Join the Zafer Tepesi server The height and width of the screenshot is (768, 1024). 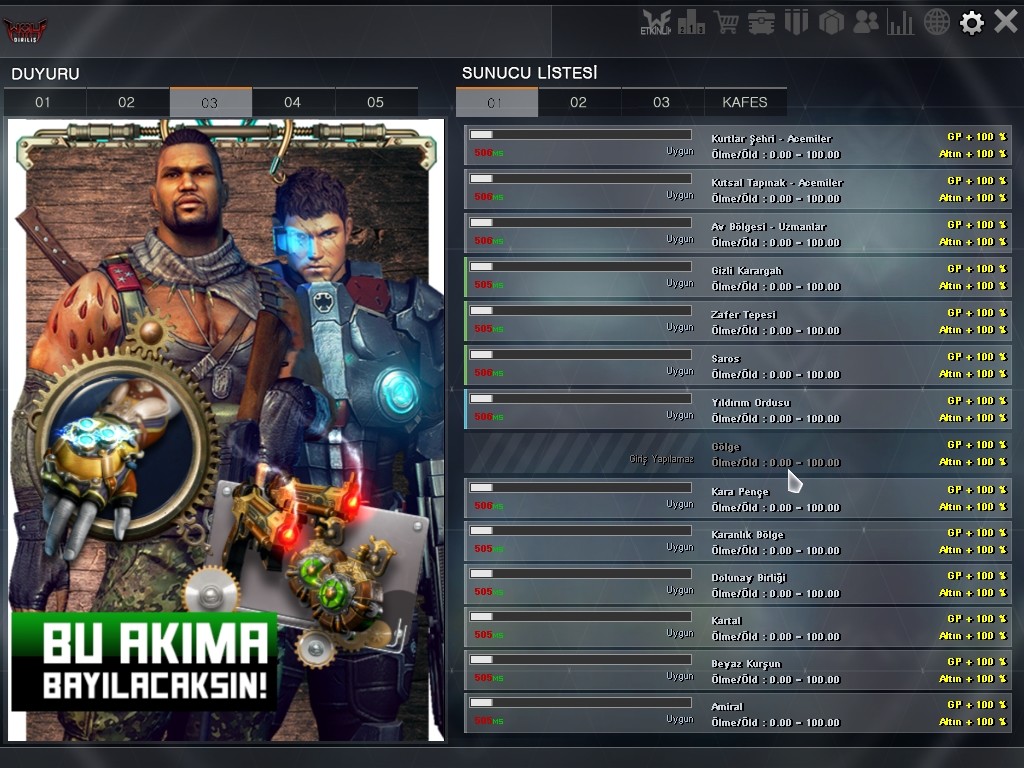click(x=738, y=321)
